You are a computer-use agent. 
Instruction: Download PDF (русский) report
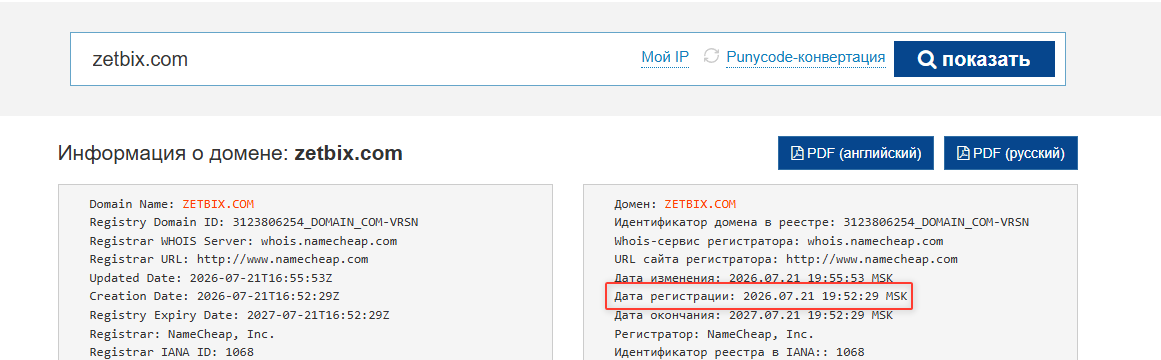pos(1011,153)
